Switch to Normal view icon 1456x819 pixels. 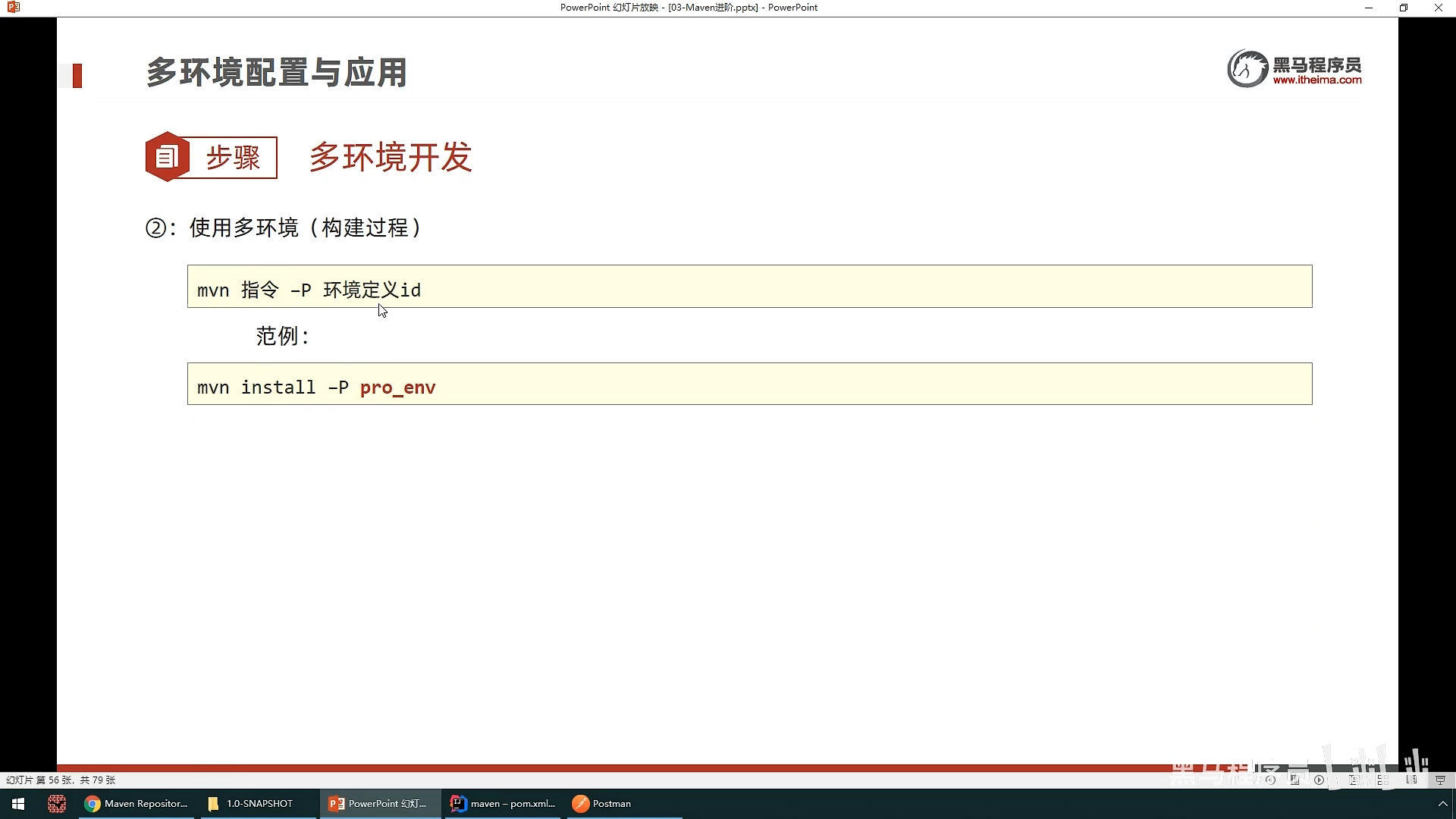pyautogui.click(x=1354, y=780)
